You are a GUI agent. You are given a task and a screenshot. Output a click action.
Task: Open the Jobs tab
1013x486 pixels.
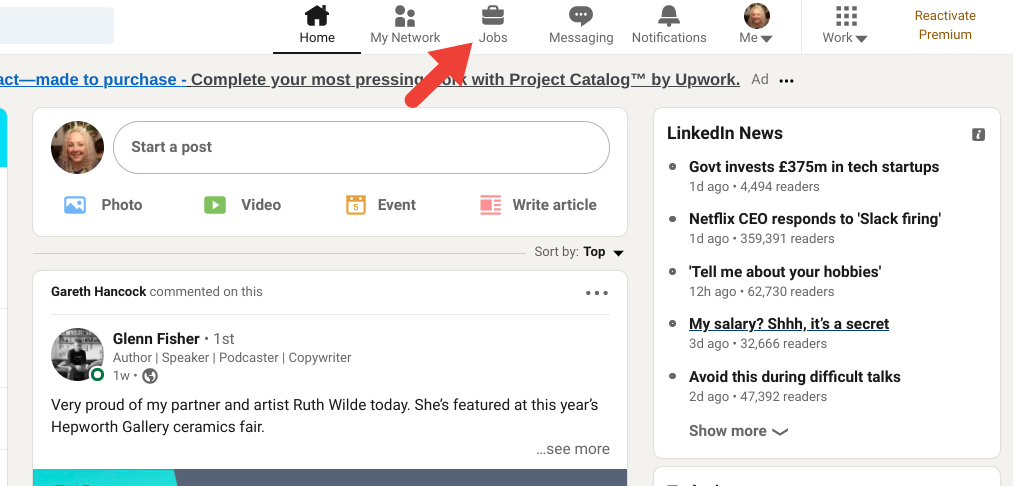493,25
